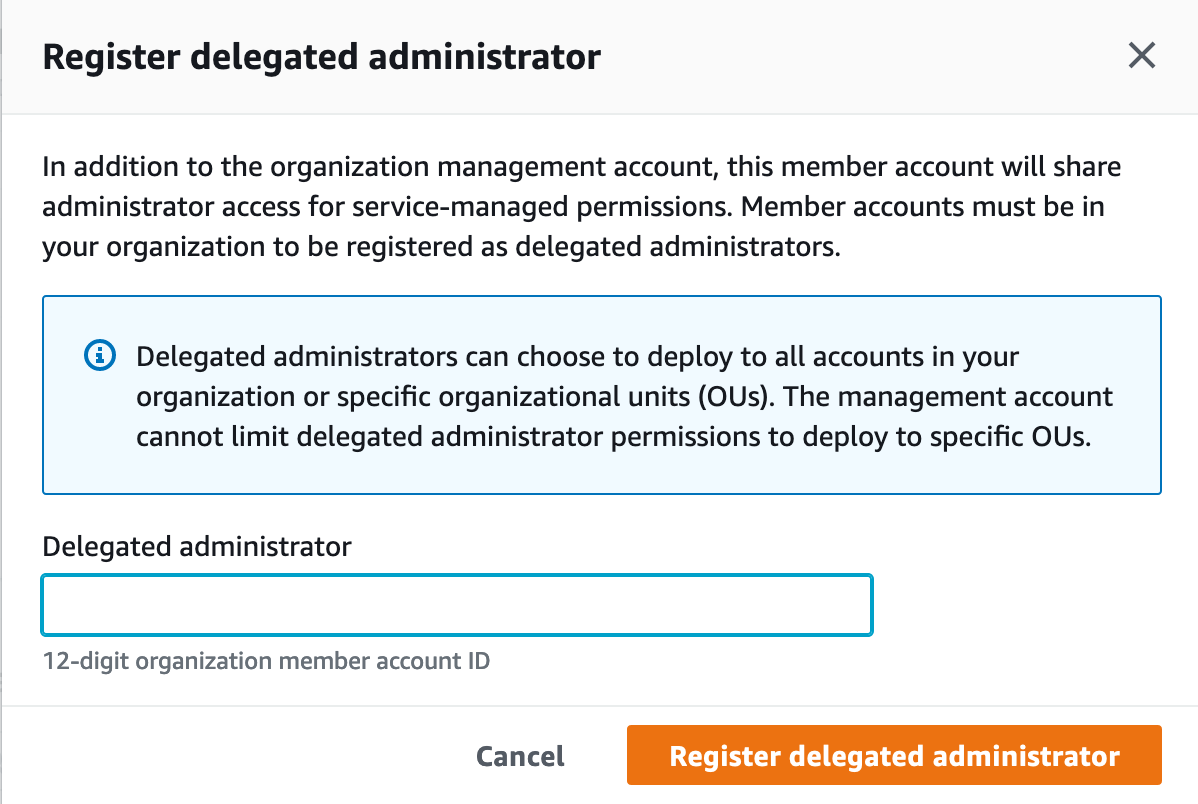Click inside the Delegated administrator input box
The height and width of the screenshot is (804, 1198).
pos(456,605)
